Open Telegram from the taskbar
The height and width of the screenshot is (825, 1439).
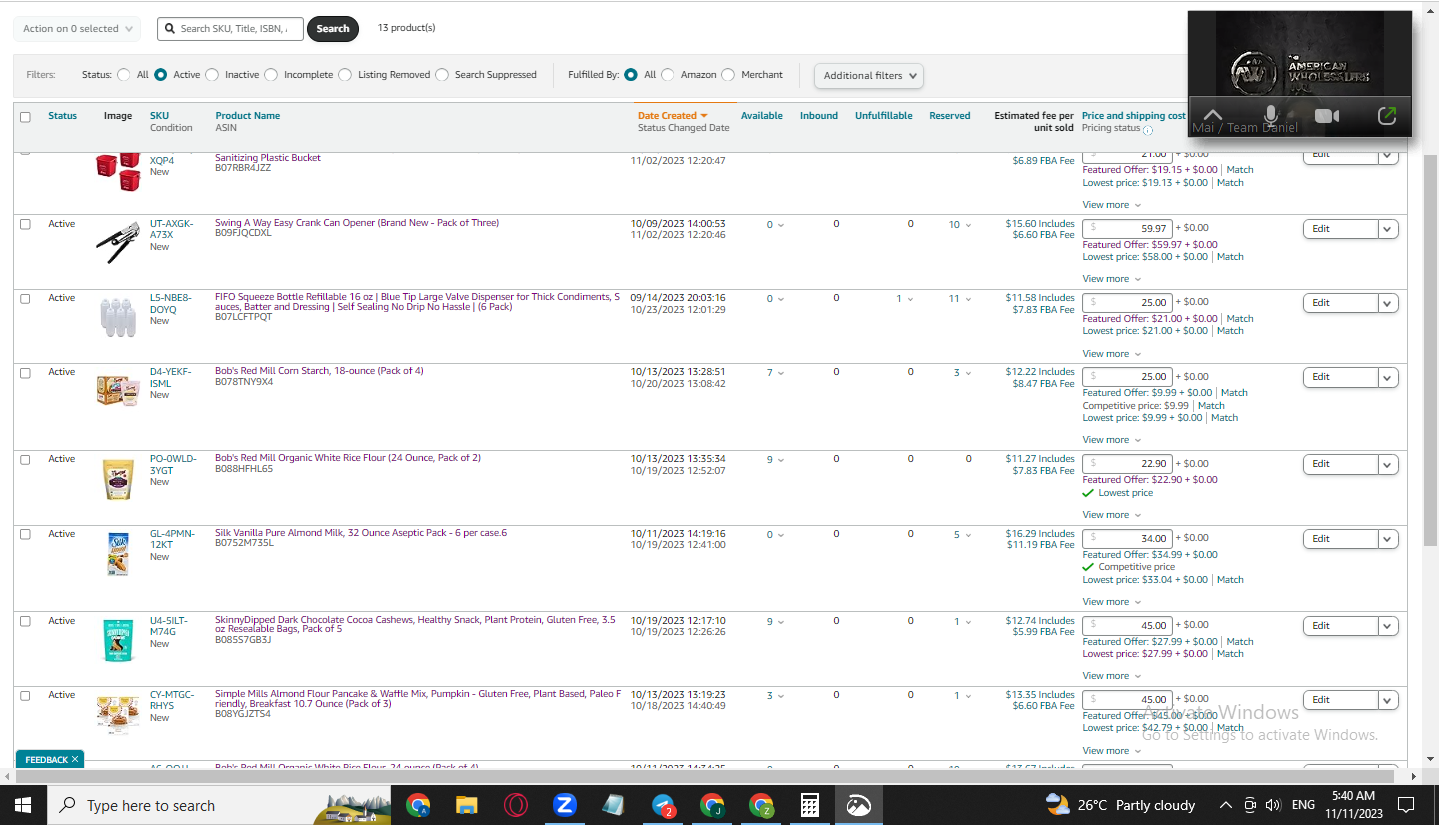coord(663,805)
